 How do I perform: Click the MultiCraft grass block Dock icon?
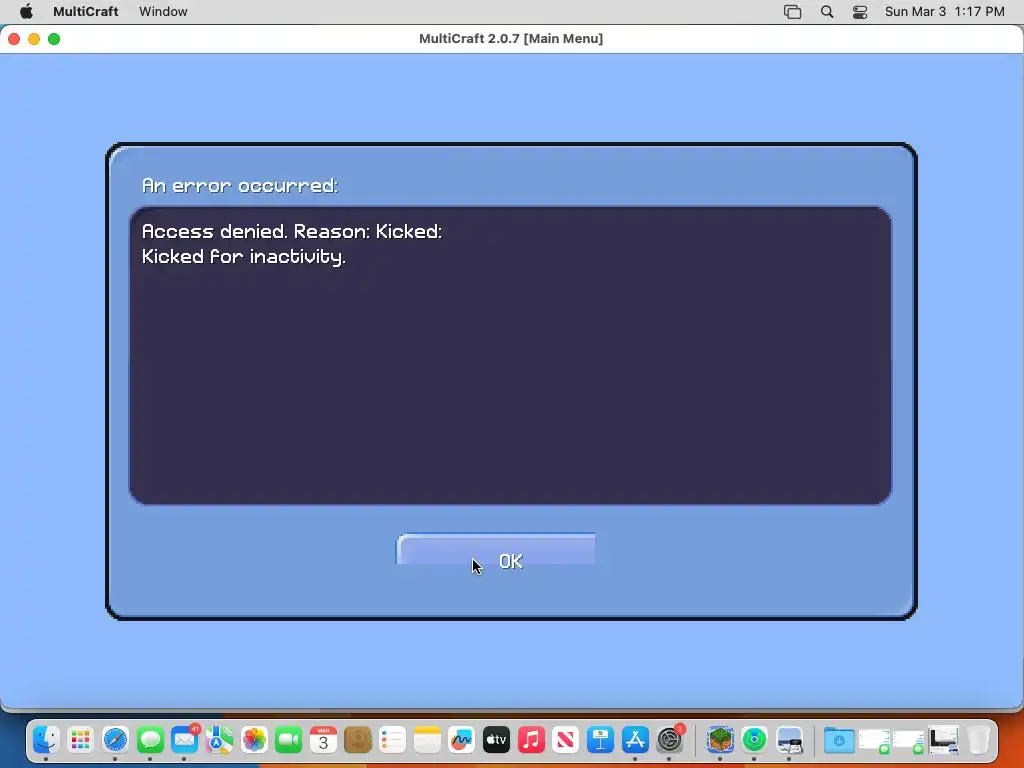pyautogui.click(x=720, y=740)
